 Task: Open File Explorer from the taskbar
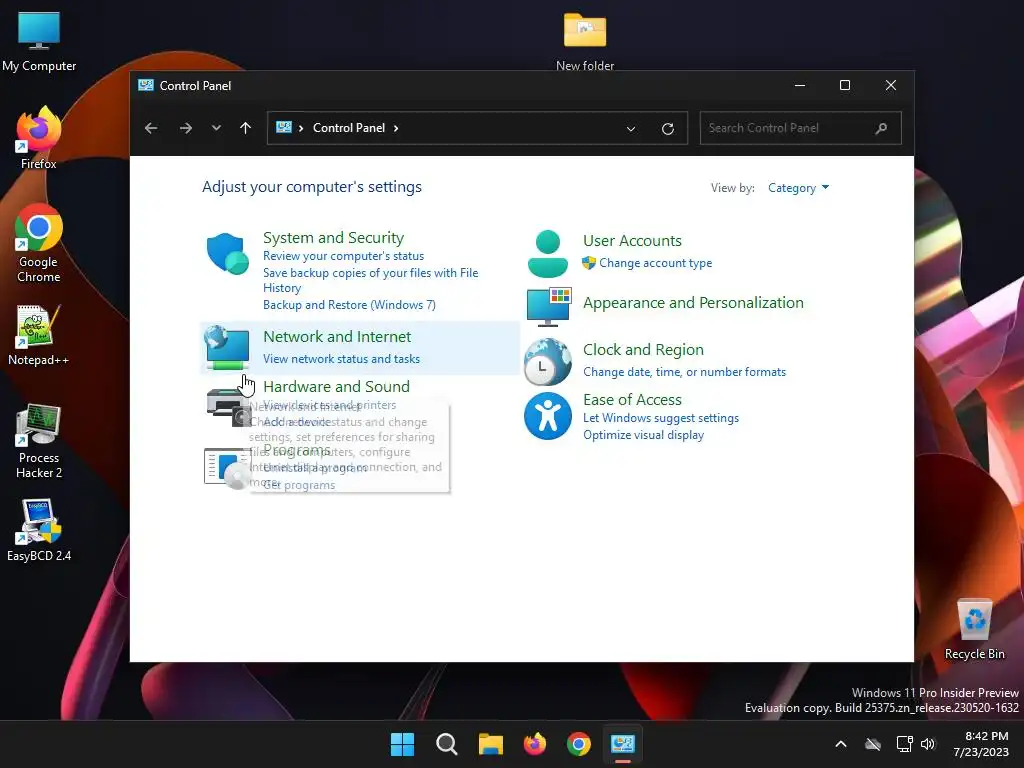[x=490, y=744]
